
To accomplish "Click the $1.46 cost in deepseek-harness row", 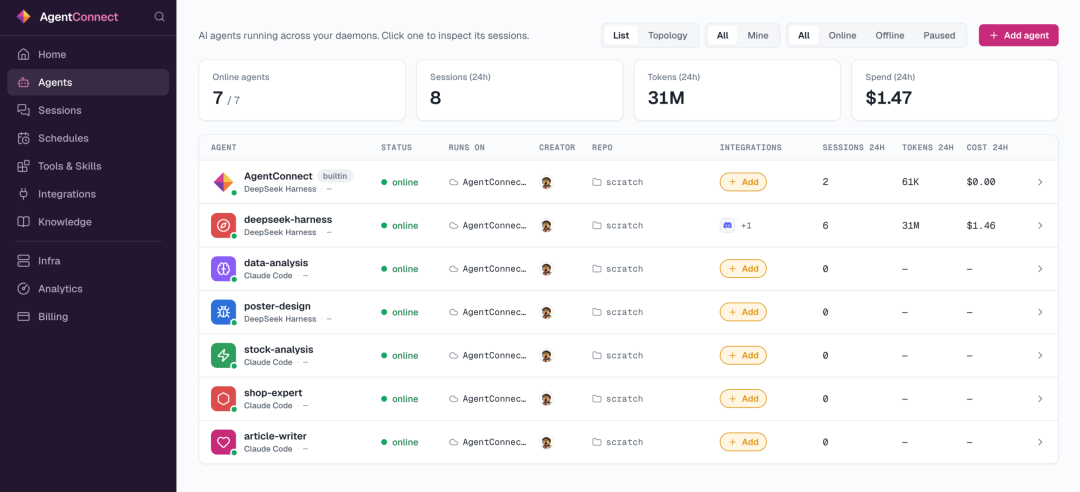I will point(981,225).
